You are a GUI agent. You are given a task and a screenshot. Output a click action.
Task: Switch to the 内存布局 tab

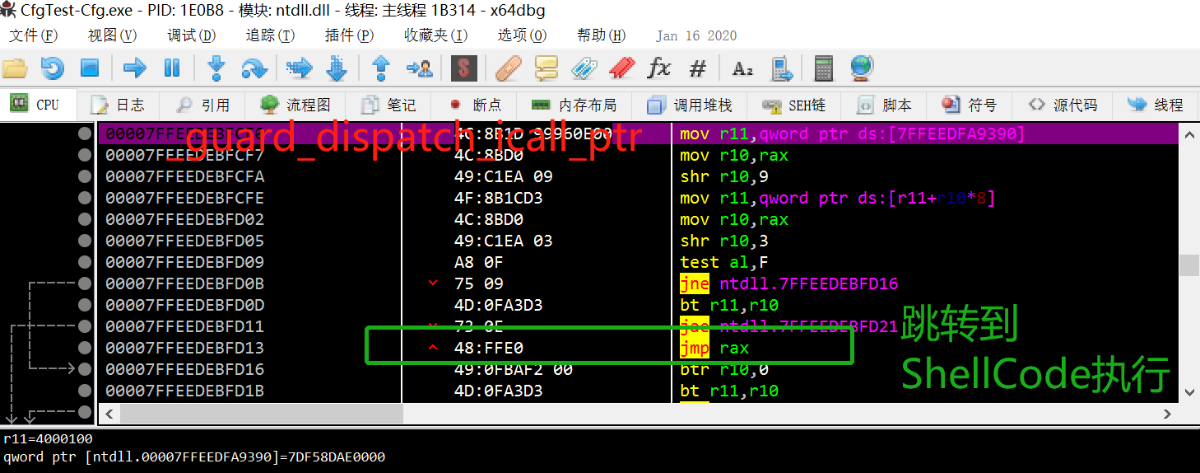[574, 105]
